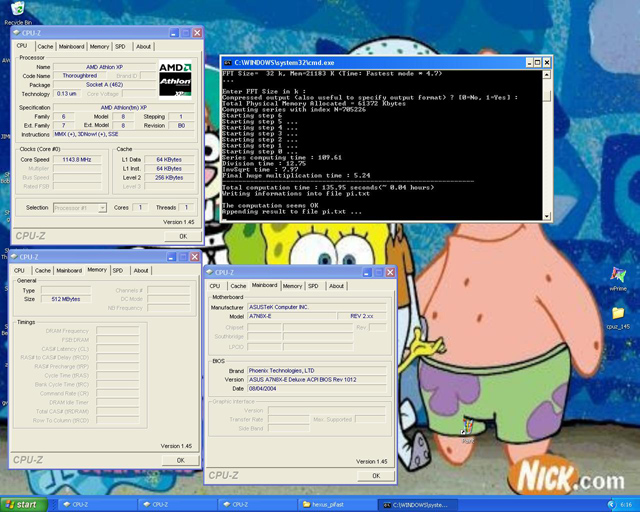This screenshot has height=512, width=640.
Task: Select Mainboard tab in top CPU-Z window
Action: pos(71,47)
